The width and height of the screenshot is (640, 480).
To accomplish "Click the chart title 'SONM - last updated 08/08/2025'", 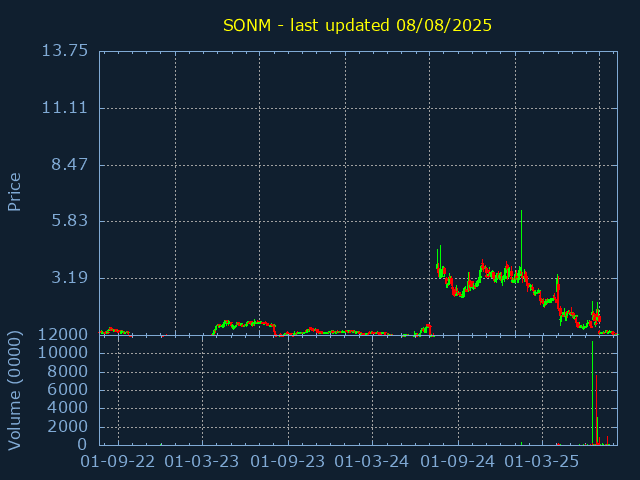I will tap(357, 25).
